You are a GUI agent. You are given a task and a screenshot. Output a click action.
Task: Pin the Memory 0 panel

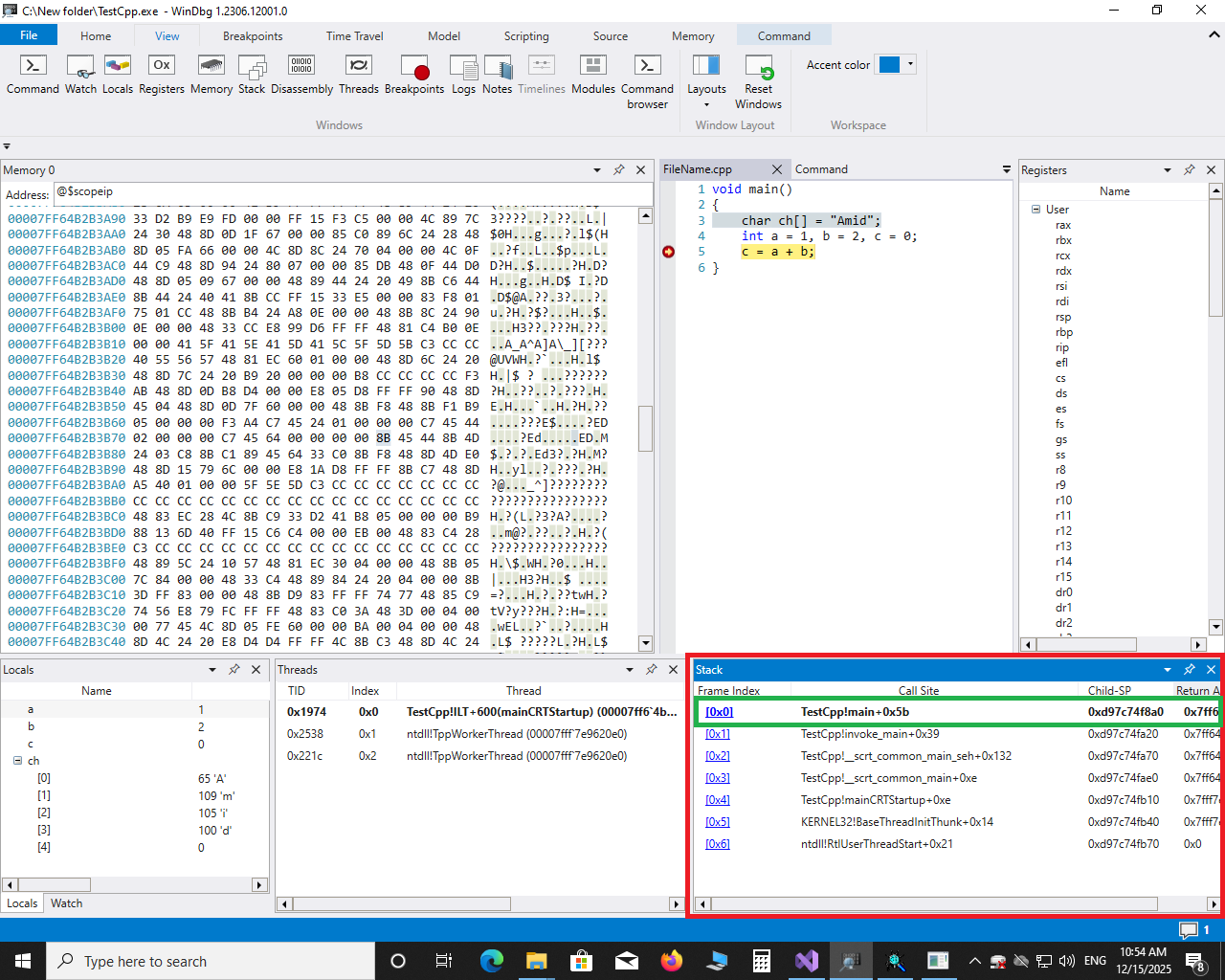619,169
